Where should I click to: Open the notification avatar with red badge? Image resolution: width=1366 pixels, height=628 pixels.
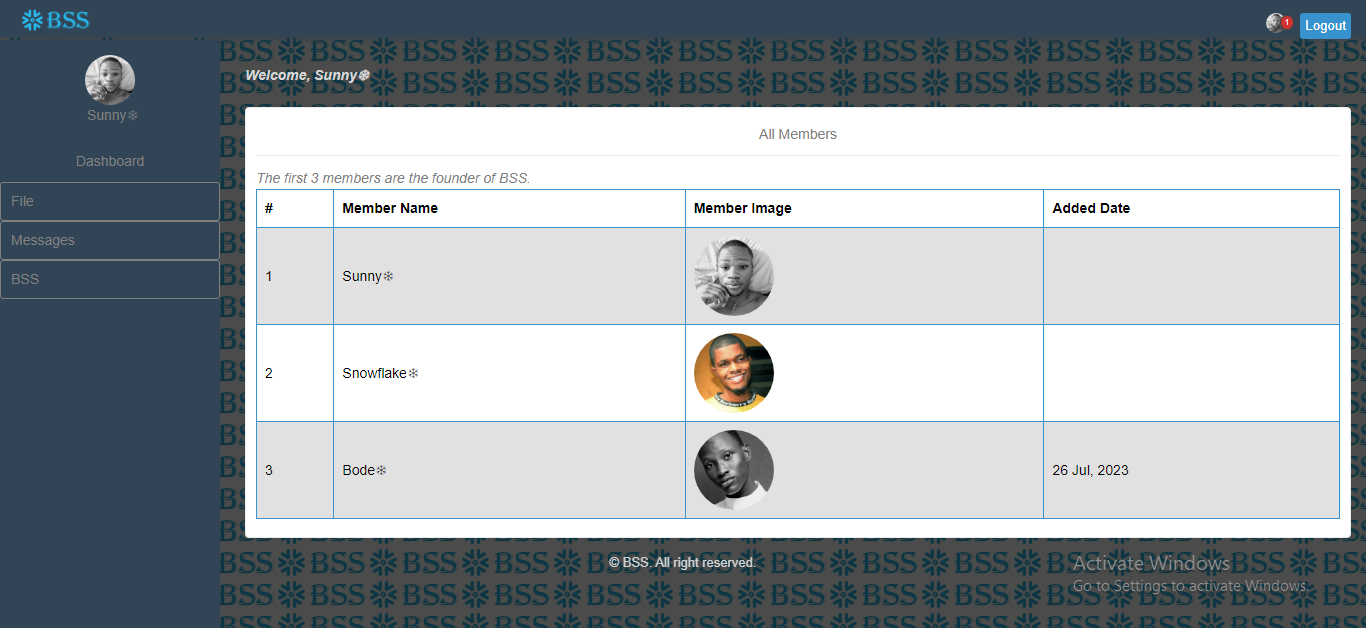coord(1274,23)
